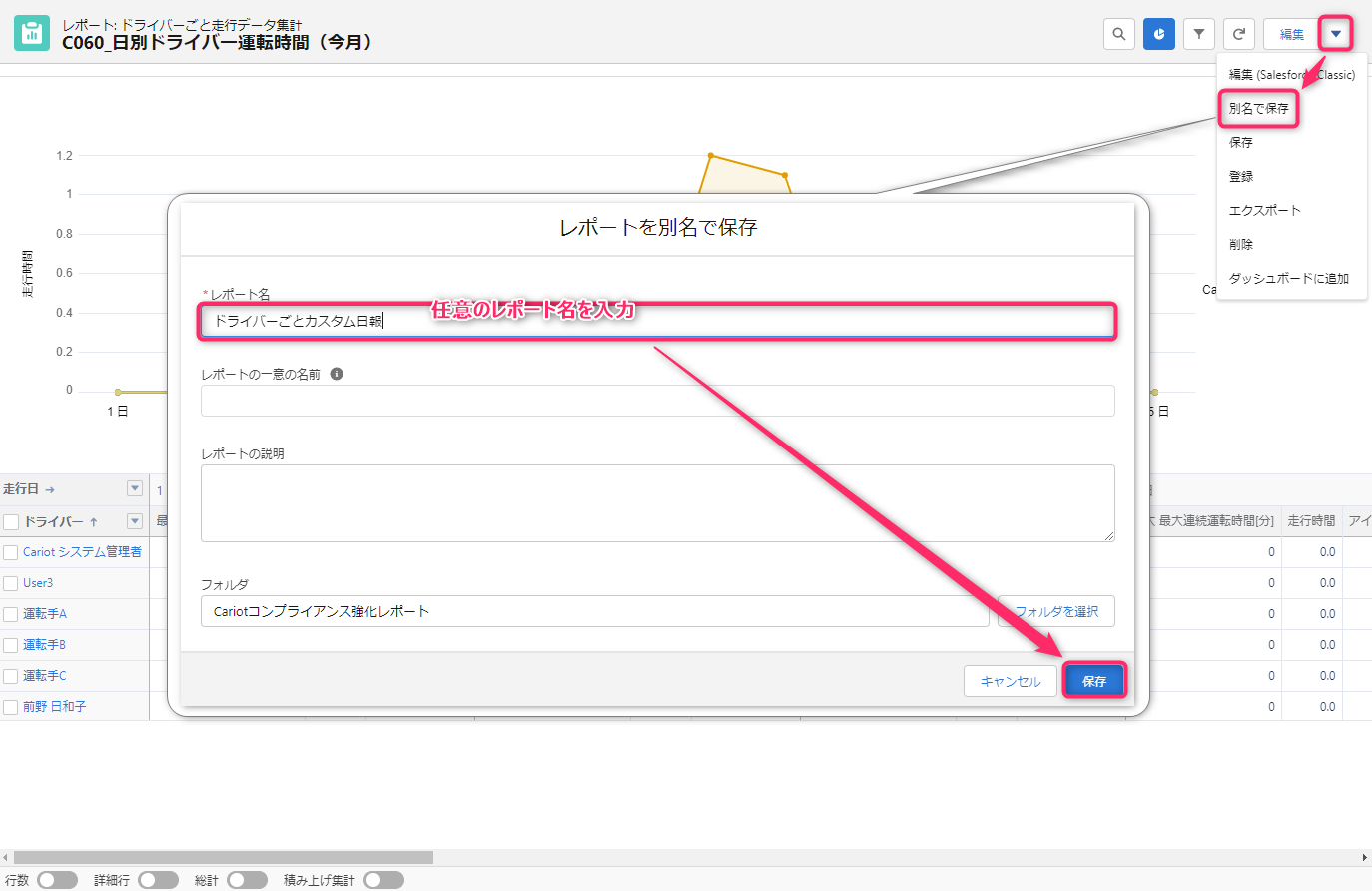Toggle the 積み上げ集計 switch
The width and height of the screenshot is (1372, 891).
(x=383, y=880)
